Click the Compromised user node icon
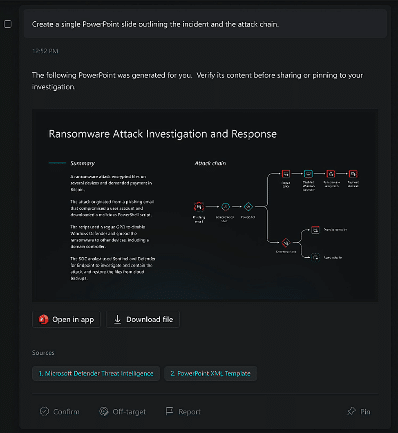The width and height of the screenshot is (398, 433). click(x=225, y=207)
